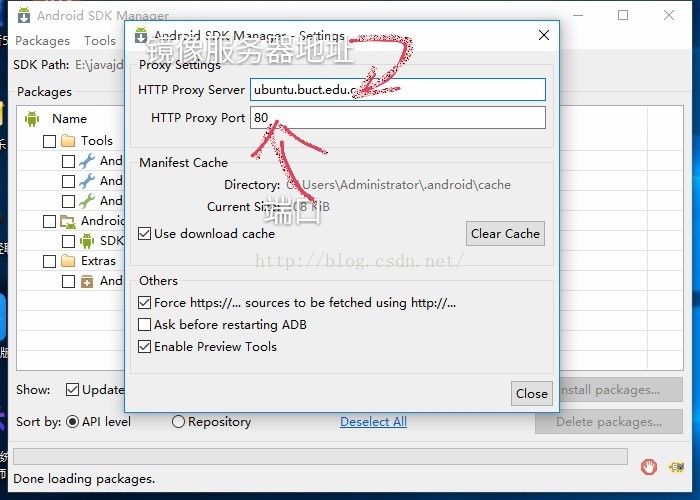Click Install packages button in main window

click(621, 390)
